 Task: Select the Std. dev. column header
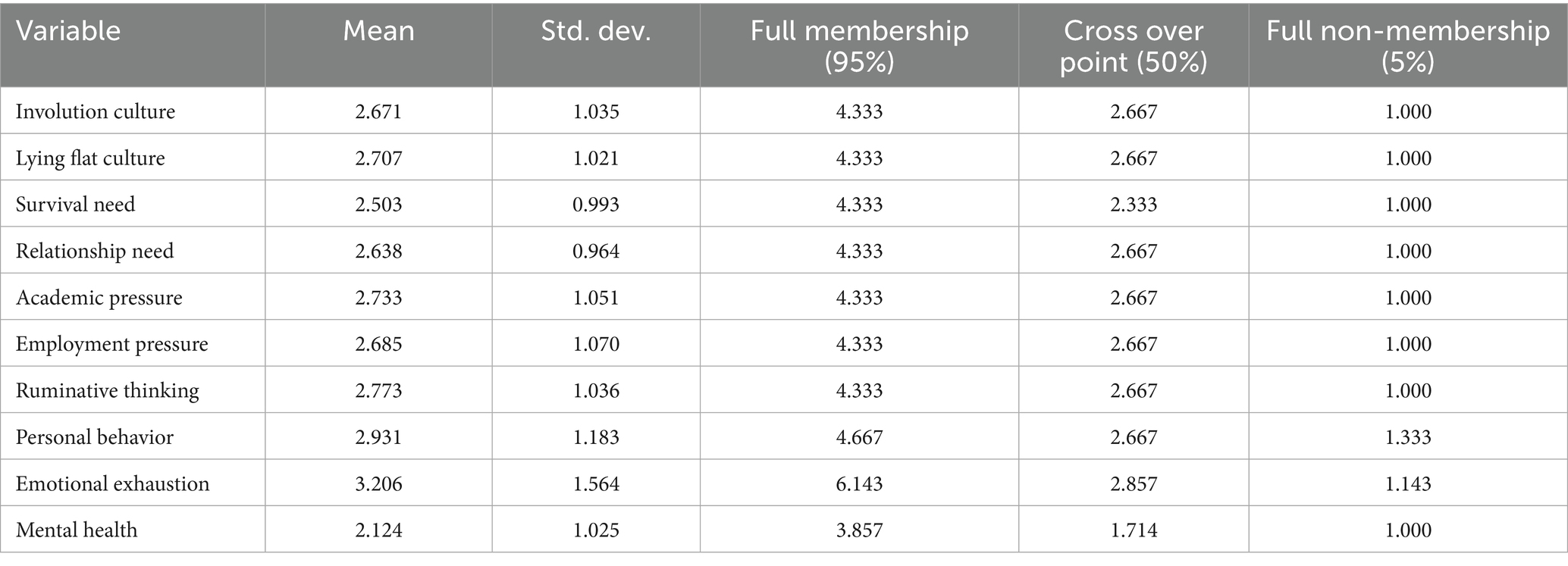click(x=596, y=31)
